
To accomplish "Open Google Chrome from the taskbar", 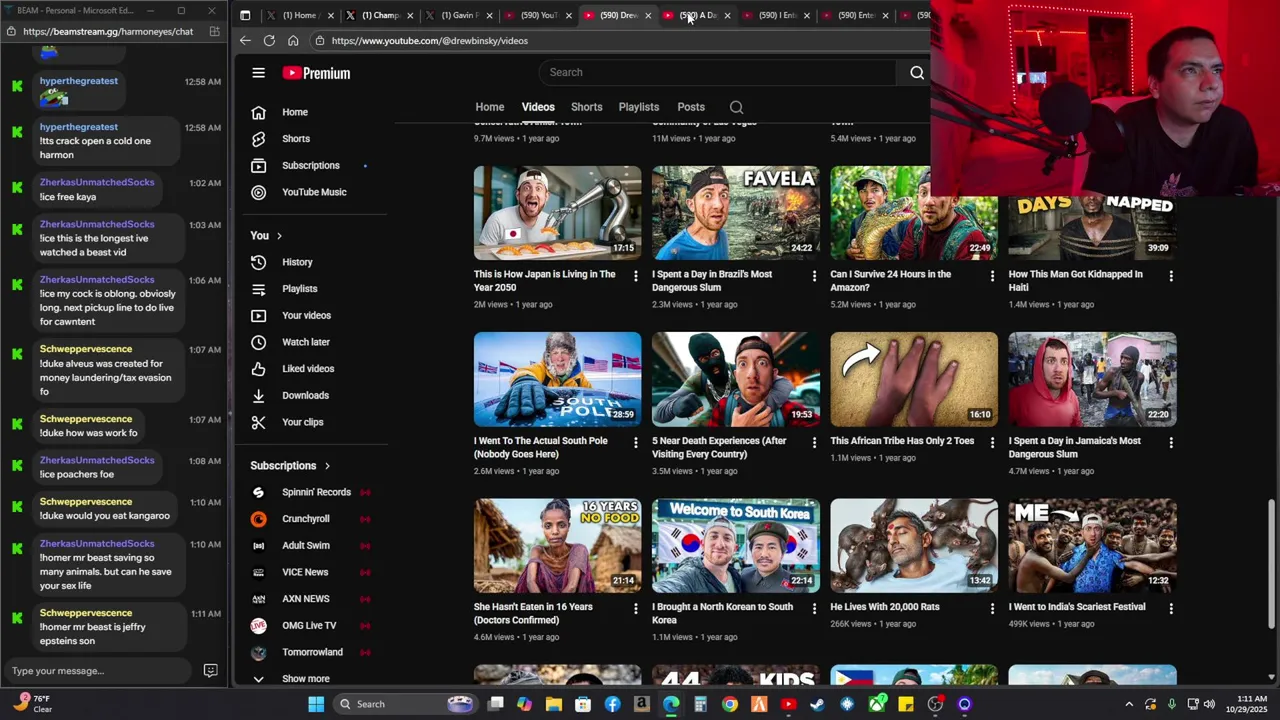I will [x=730, y=704].
